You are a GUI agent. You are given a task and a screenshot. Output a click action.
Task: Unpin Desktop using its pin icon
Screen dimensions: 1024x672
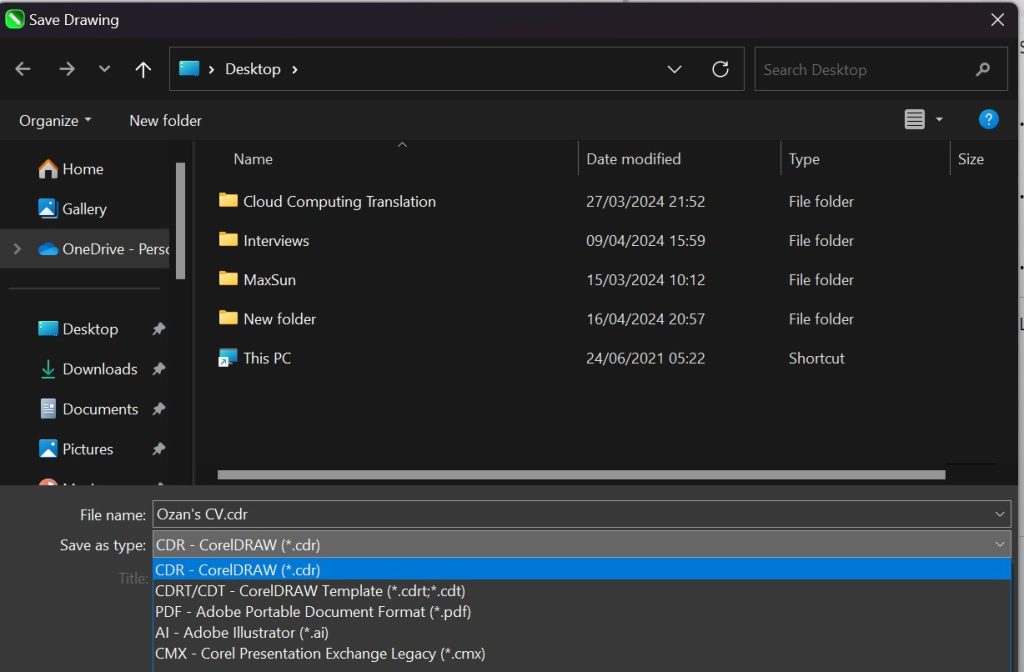pos(159,329)
